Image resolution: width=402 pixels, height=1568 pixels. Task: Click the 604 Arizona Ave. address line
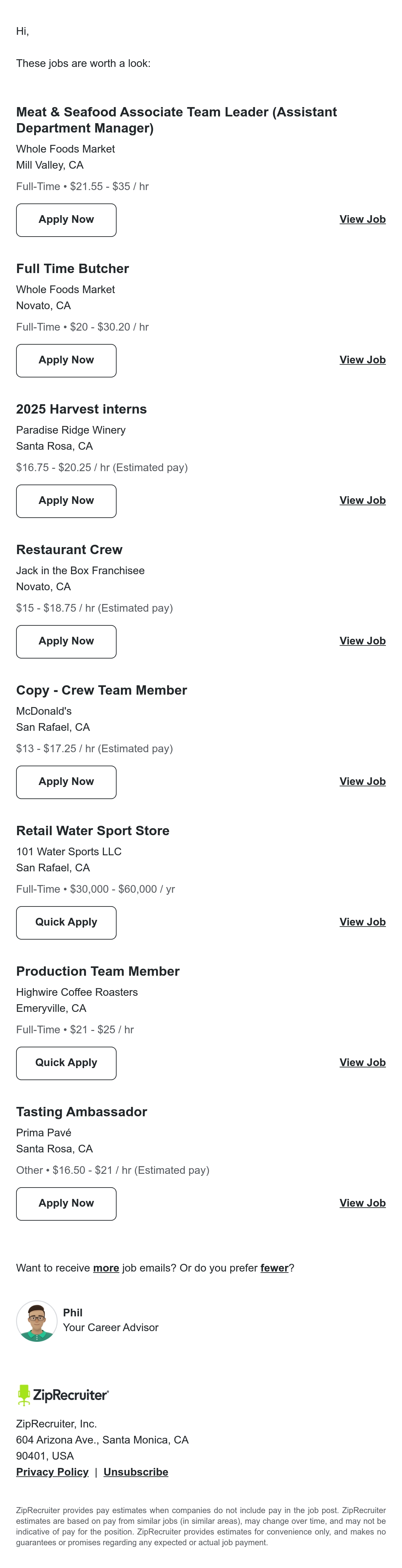(102, 1441)
